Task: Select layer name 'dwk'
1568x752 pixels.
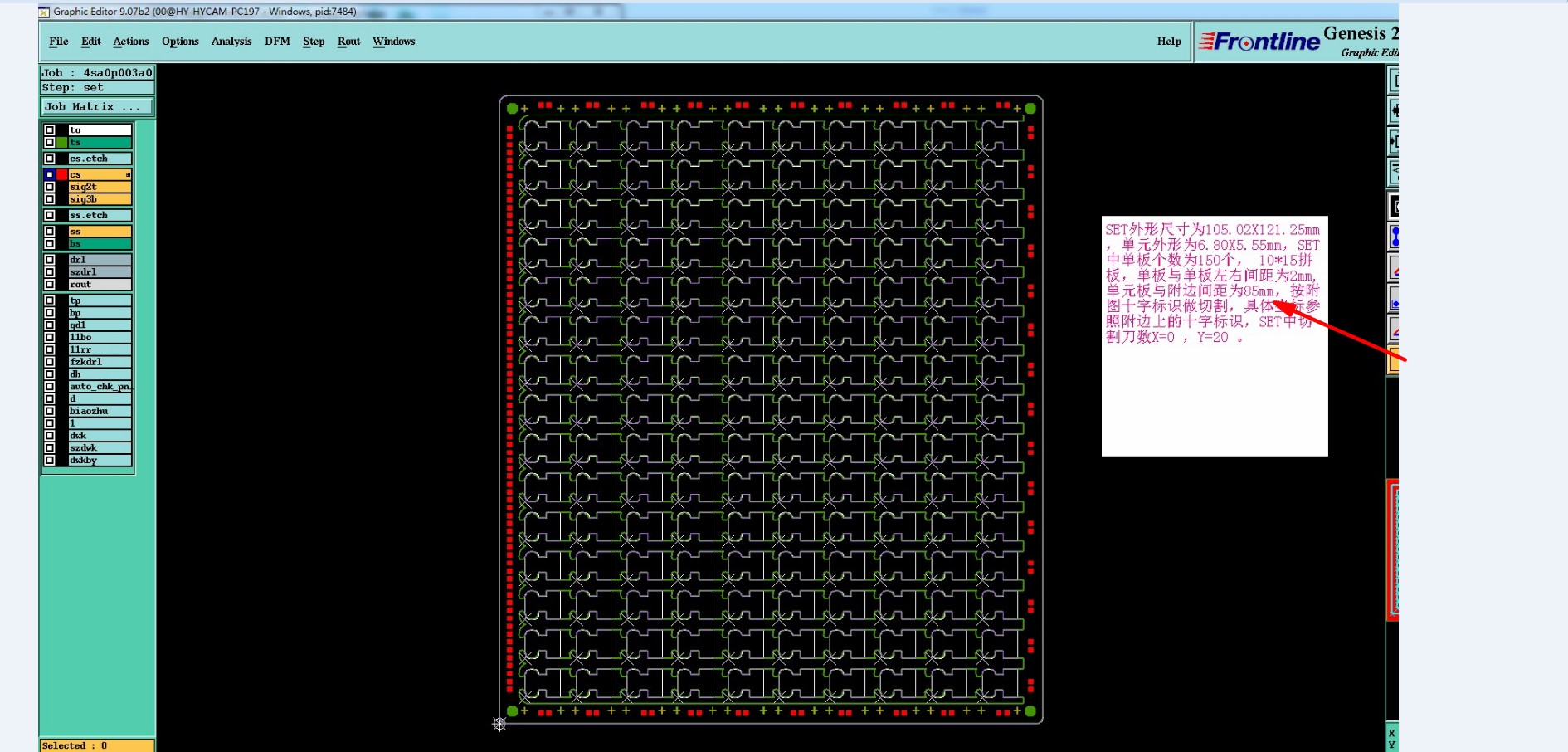Action: pos(100,436)
